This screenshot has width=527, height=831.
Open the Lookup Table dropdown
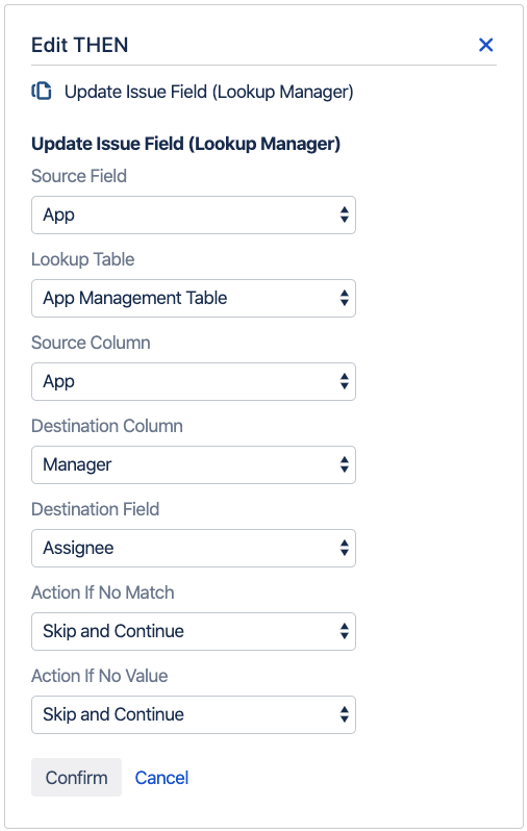[x=194, y=298]
